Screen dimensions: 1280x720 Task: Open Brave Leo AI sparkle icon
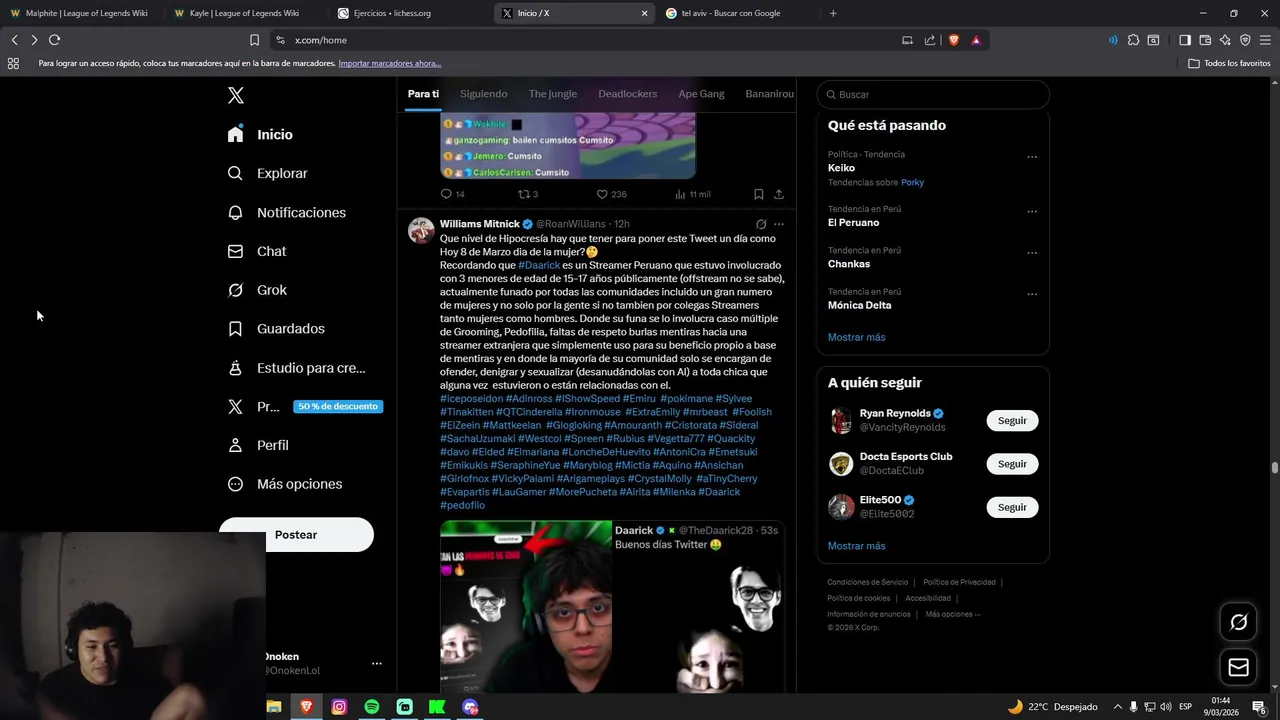click(1225, 40)
